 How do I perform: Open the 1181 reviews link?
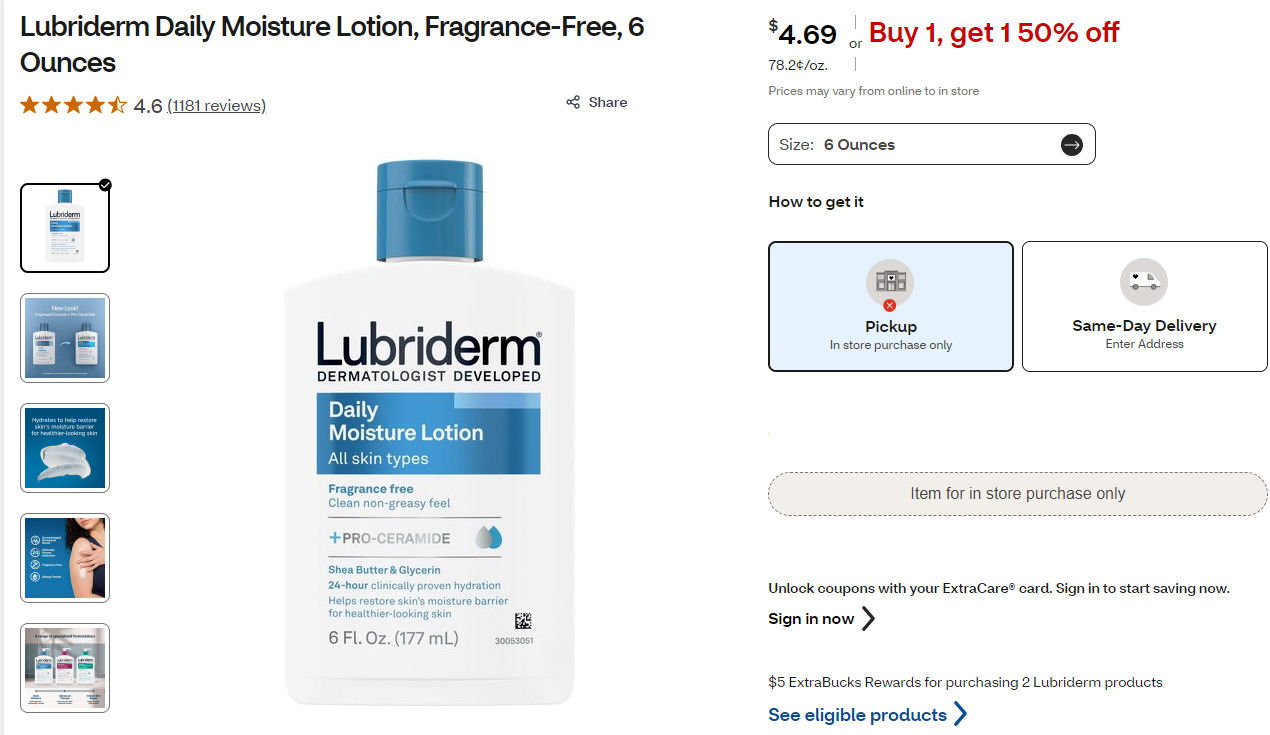(x=216, y=106)
